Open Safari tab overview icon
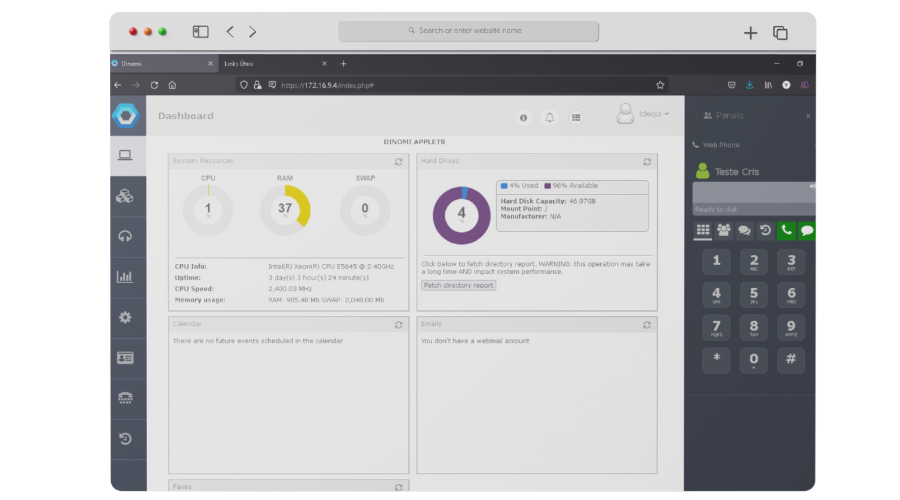The height and width of the screenshot is (500, 900). click(x=780, y=33)
